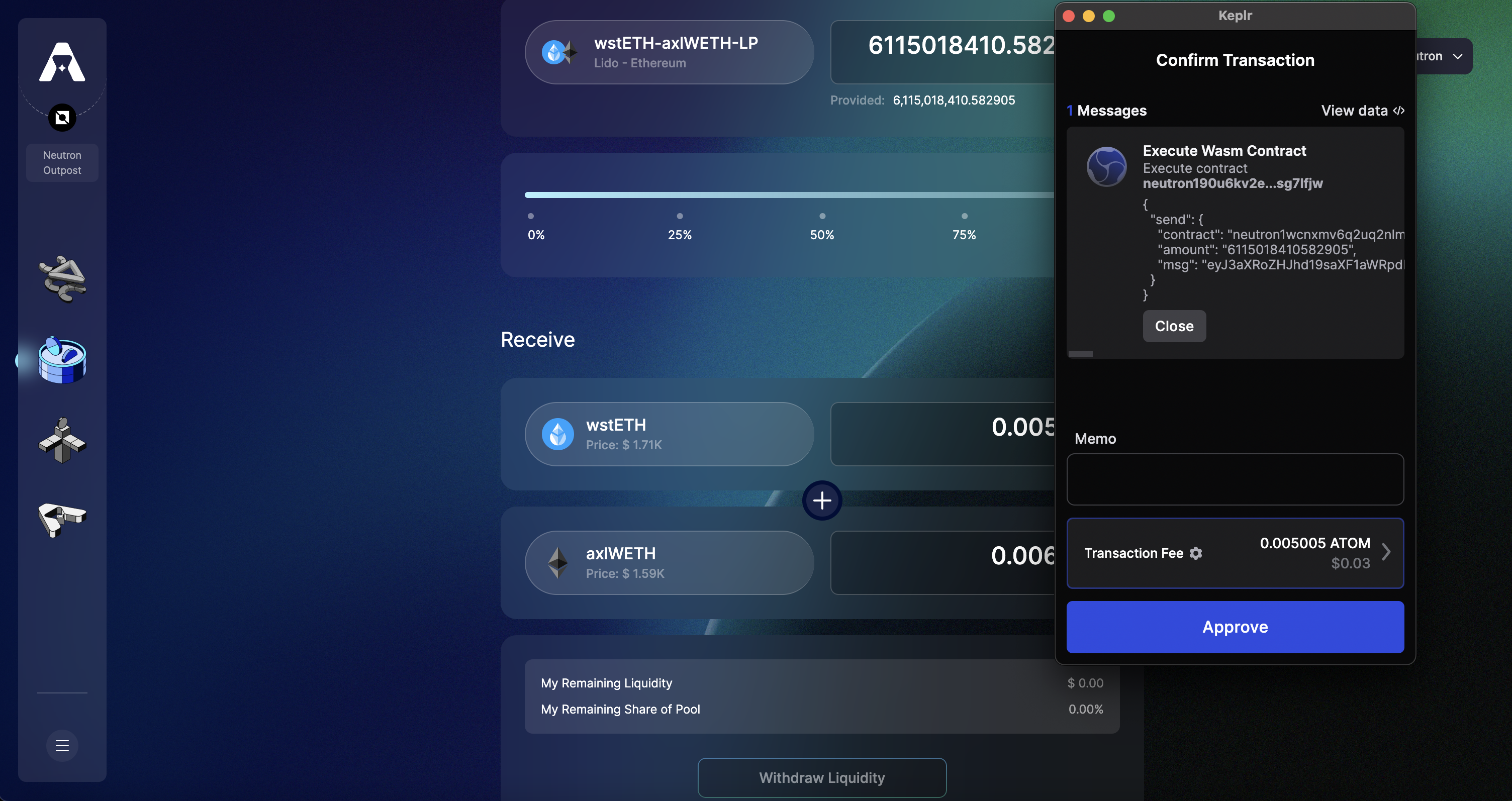The height and width of the screenshot is (801, 1512).
Task: Click the plus icon between receive tokens
Action: [x=822, y=500]
